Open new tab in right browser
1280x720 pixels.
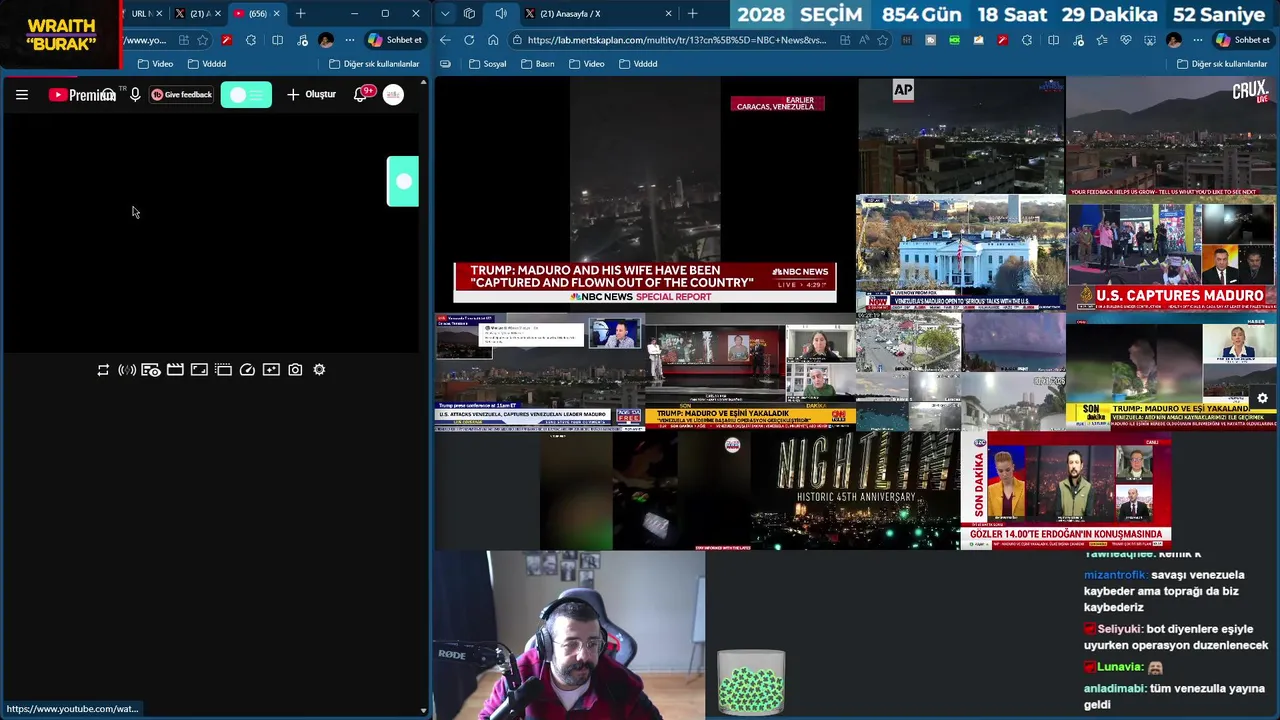[x=692, y=13]
